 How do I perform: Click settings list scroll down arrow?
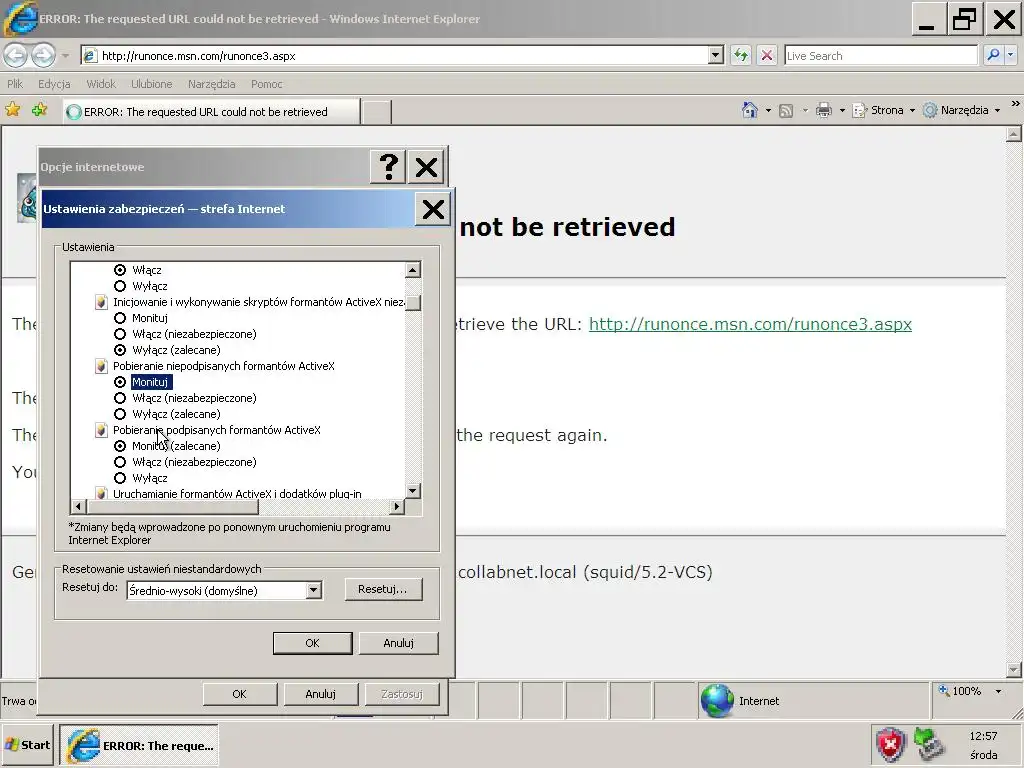(413, 490)
